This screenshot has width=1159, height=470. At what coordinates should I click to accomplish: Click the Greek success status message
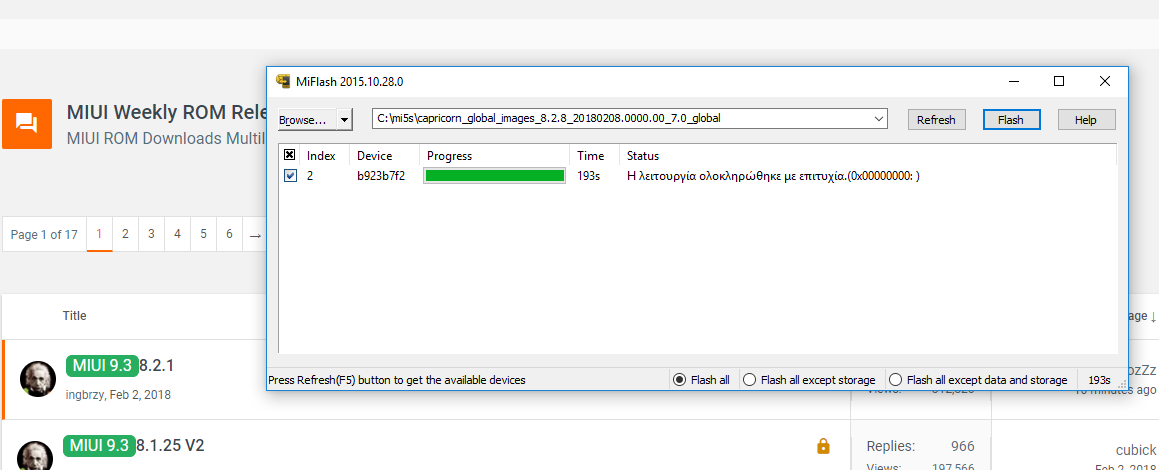point(773,175)
